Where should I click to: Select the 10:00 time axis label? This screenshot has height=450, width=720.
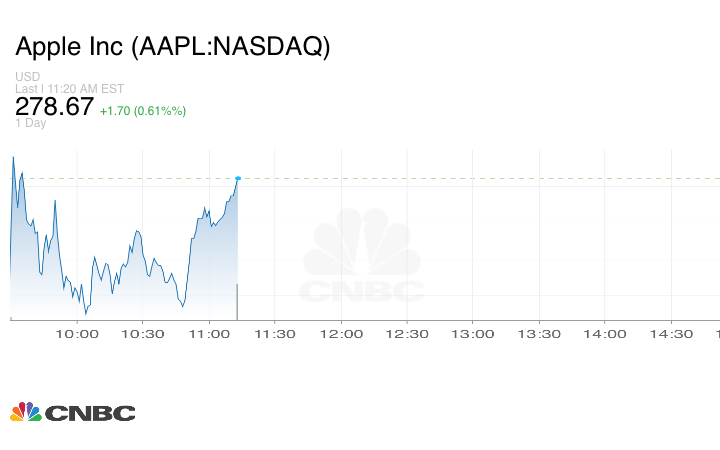tap(76, 334)
